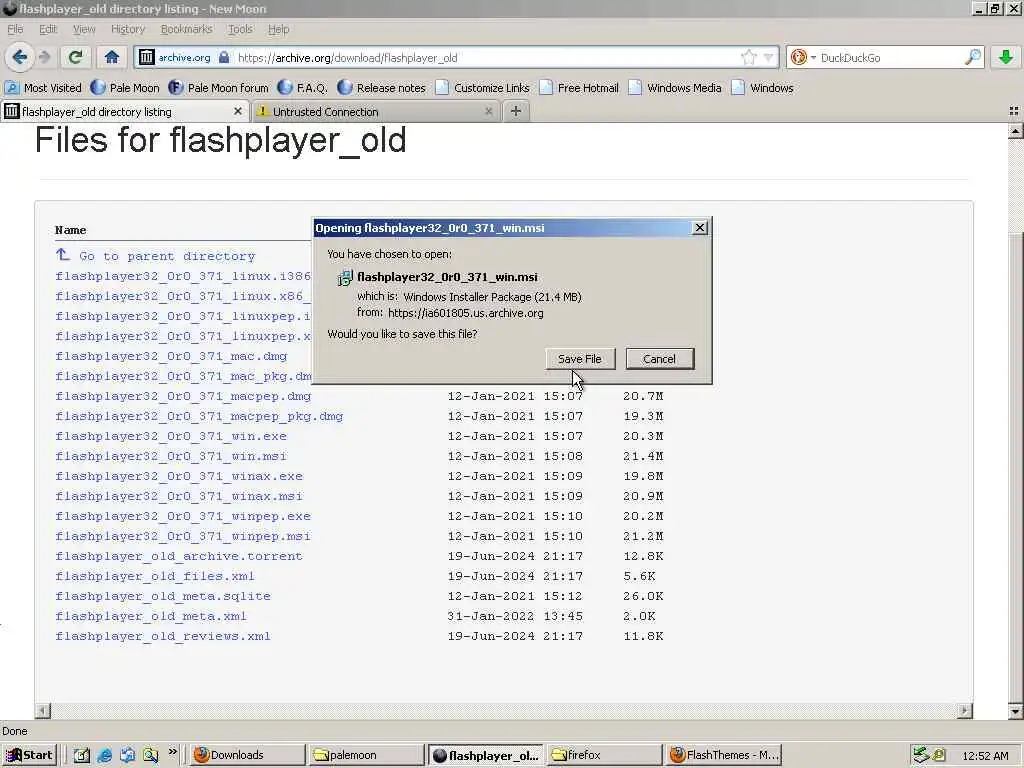
Task: Open the Most Visited bookmark folder
Action: point(43,88)
